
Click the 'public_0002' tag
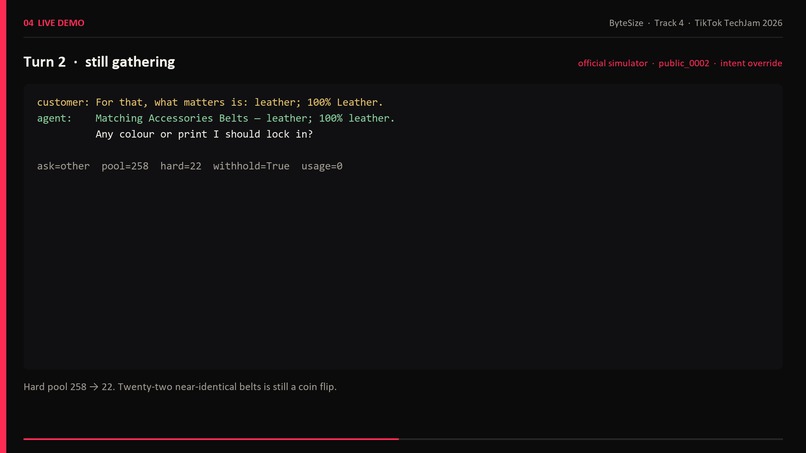pyautogui.click(x=683, y=63)
